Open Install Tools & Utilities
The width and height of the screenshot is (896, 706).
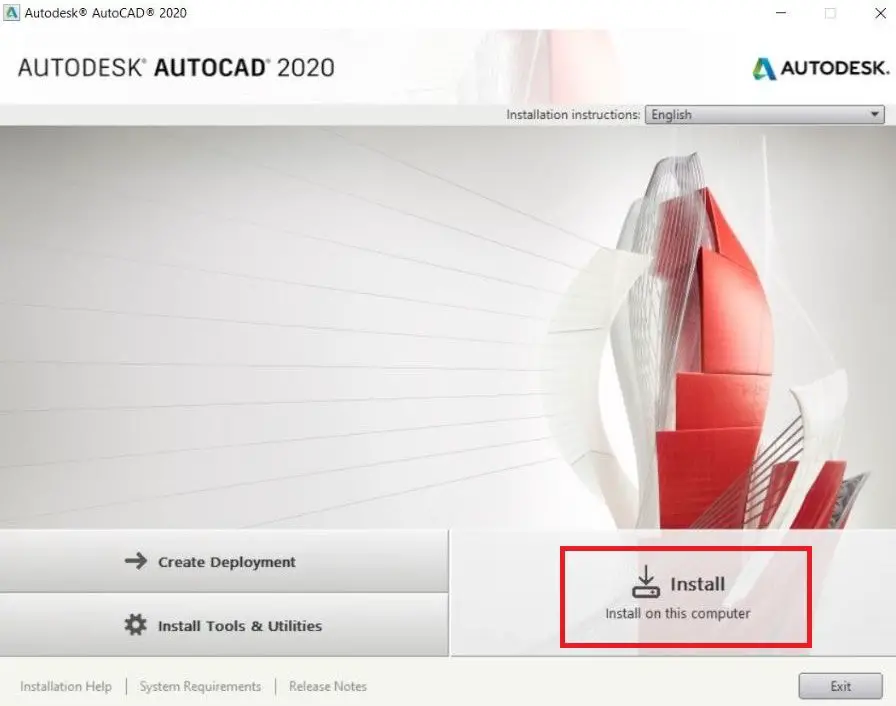tap(224, 625)
